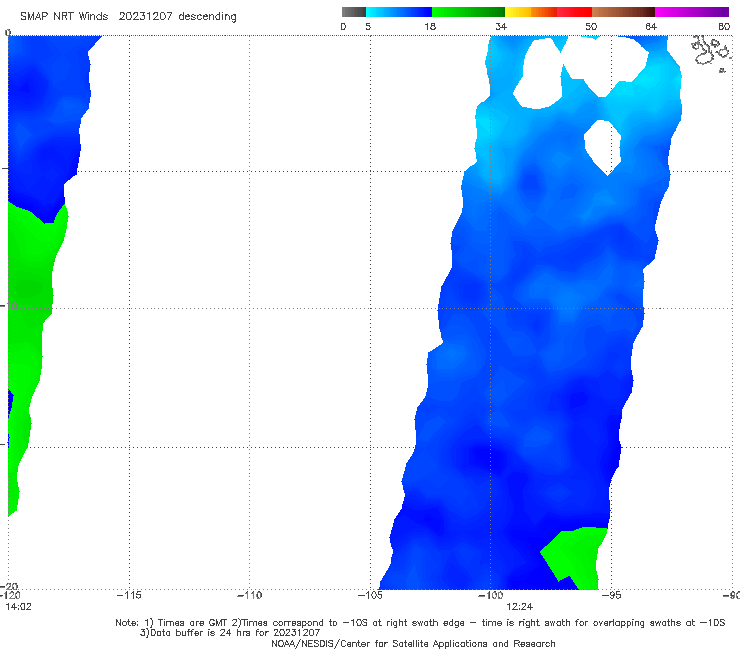Click the colorbar label "5"

[x=368, y=27]
